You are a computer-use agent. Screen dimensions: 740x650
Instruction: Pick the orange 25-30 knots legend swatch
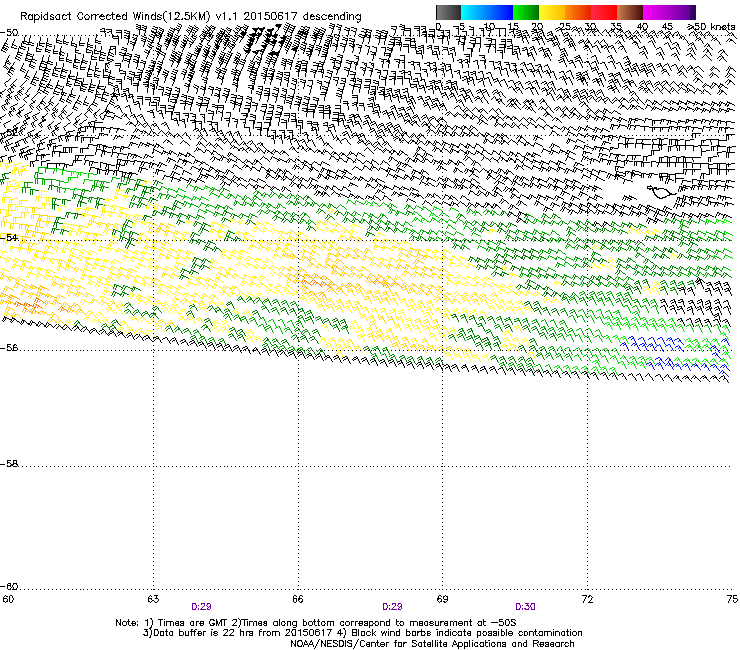[x=578, y=12]
